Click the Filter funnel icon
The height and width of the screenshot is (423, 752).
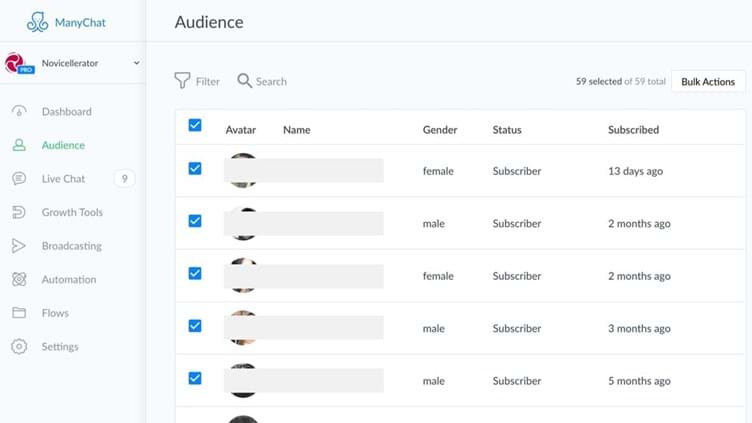182,81
